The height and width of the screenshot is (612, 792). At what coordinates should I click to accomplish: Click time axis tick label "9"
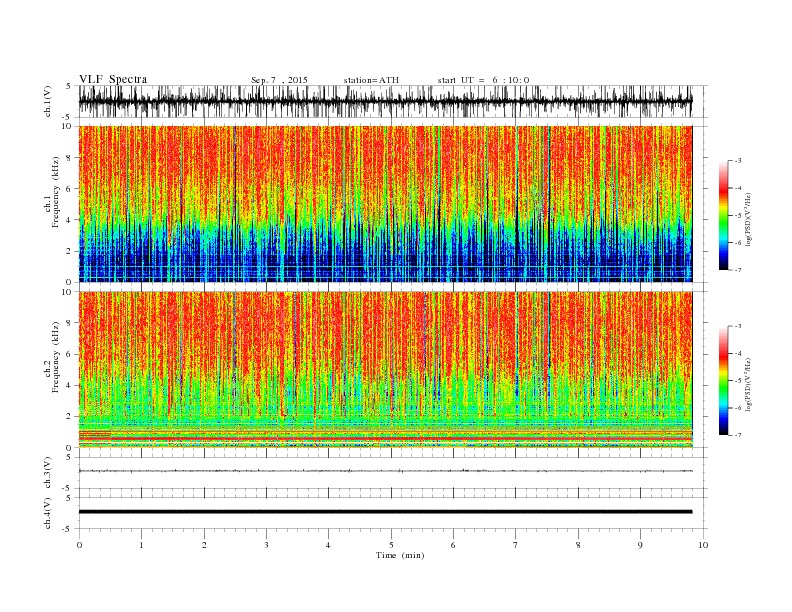[x=640, y=545]
